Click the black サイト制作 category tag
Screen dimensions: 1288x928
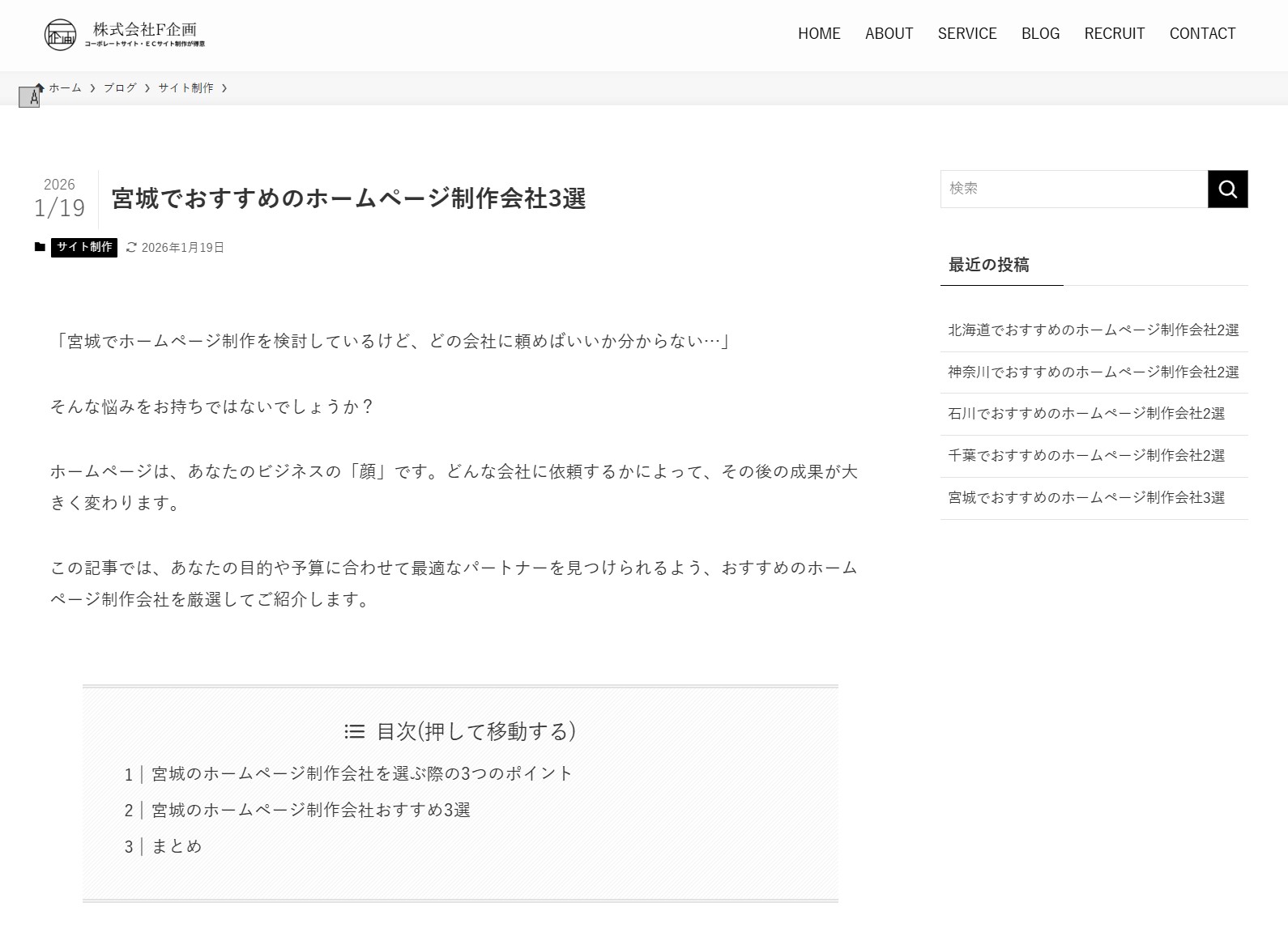tap(84, 247)
